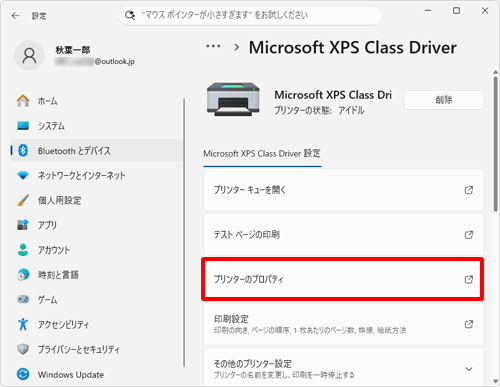
Task: Open プライバシーとセキュリティ shield icon
Action: [23, 349]
